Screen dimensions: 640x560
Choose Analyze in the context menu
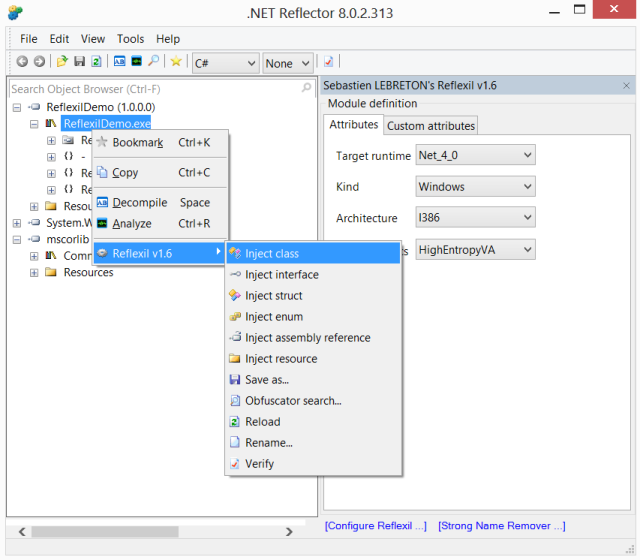tap(161, 224)
